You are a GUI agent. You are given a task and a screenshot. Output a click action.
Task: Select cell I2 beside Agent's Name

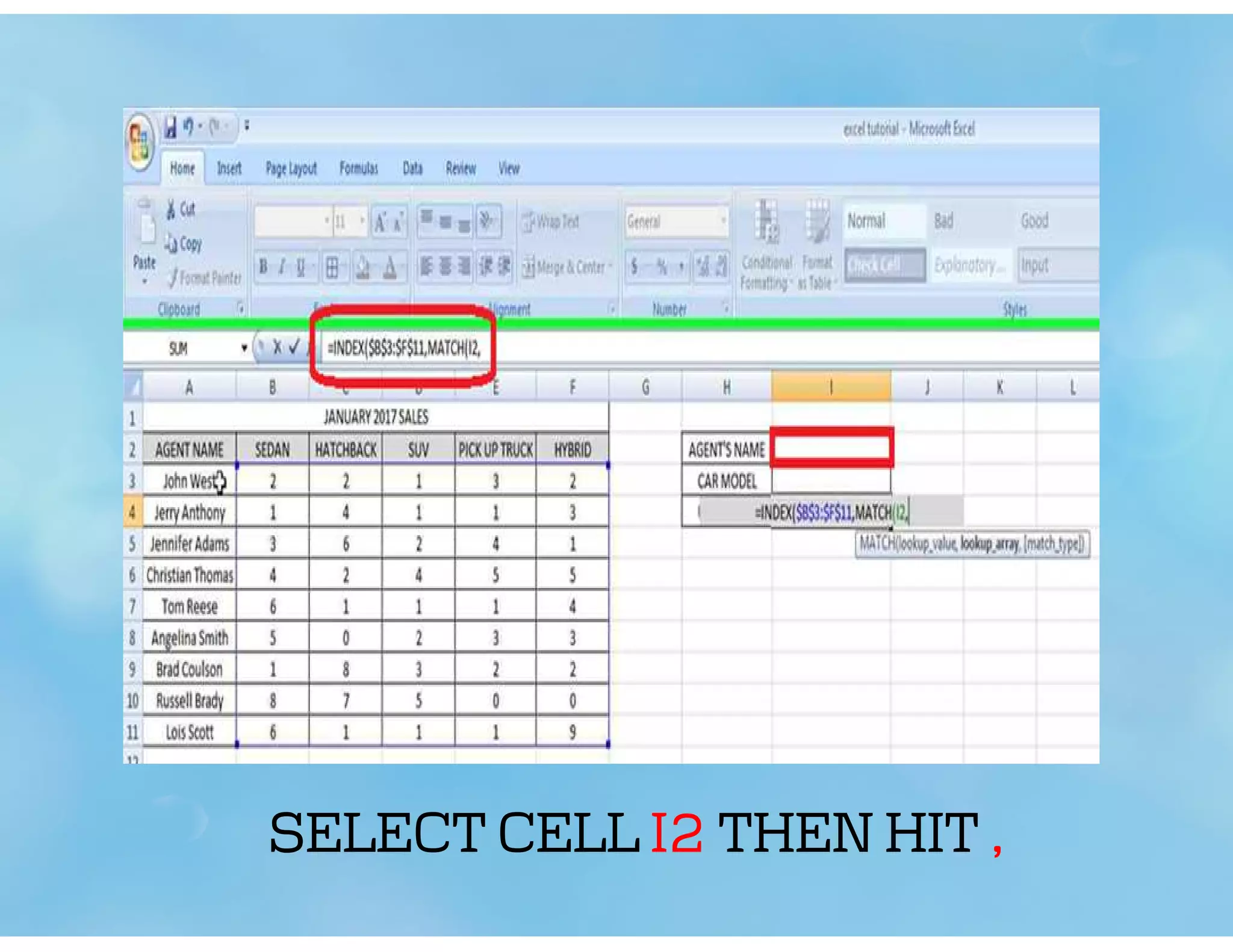(831, 449)
